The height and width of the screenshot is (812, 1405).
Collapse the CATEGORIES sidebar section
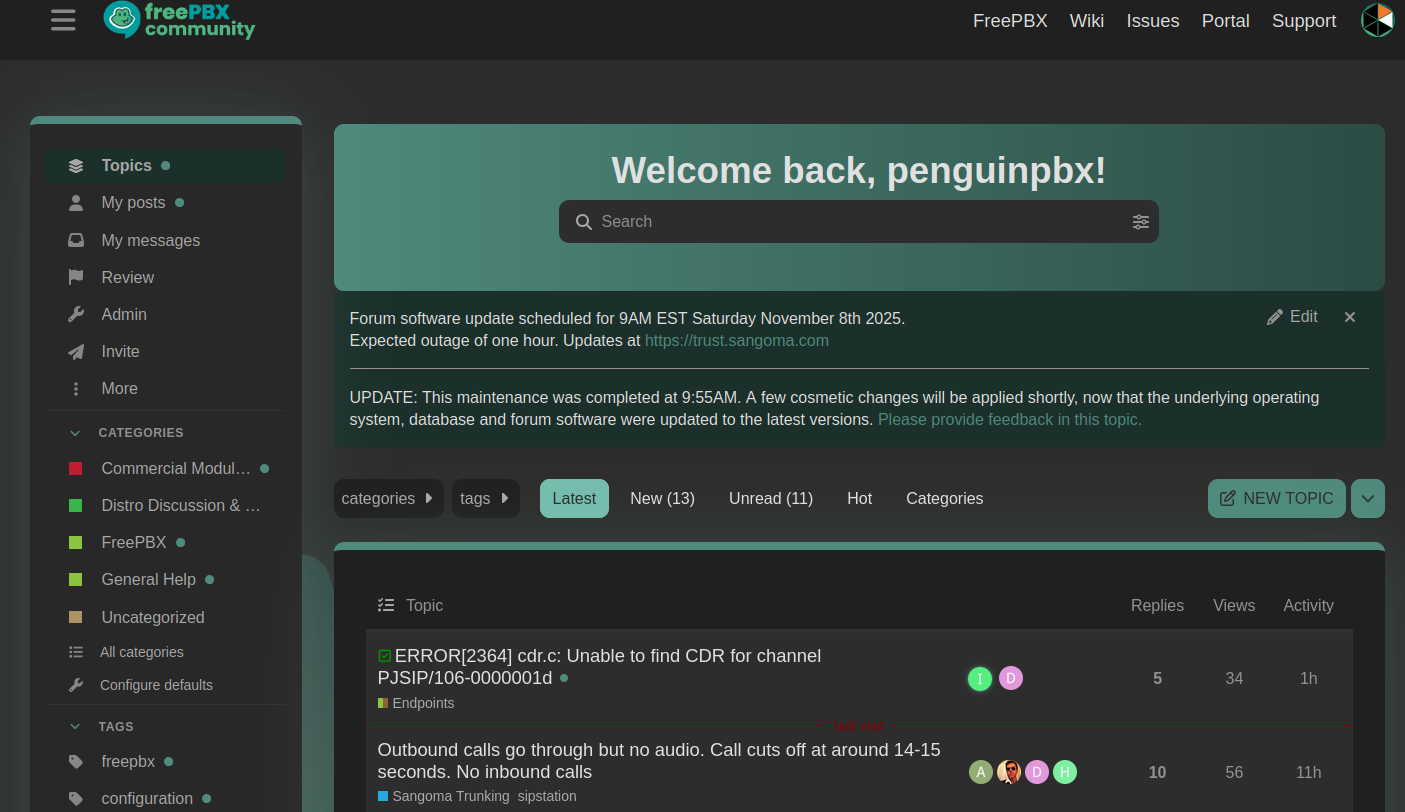(75, 433)
